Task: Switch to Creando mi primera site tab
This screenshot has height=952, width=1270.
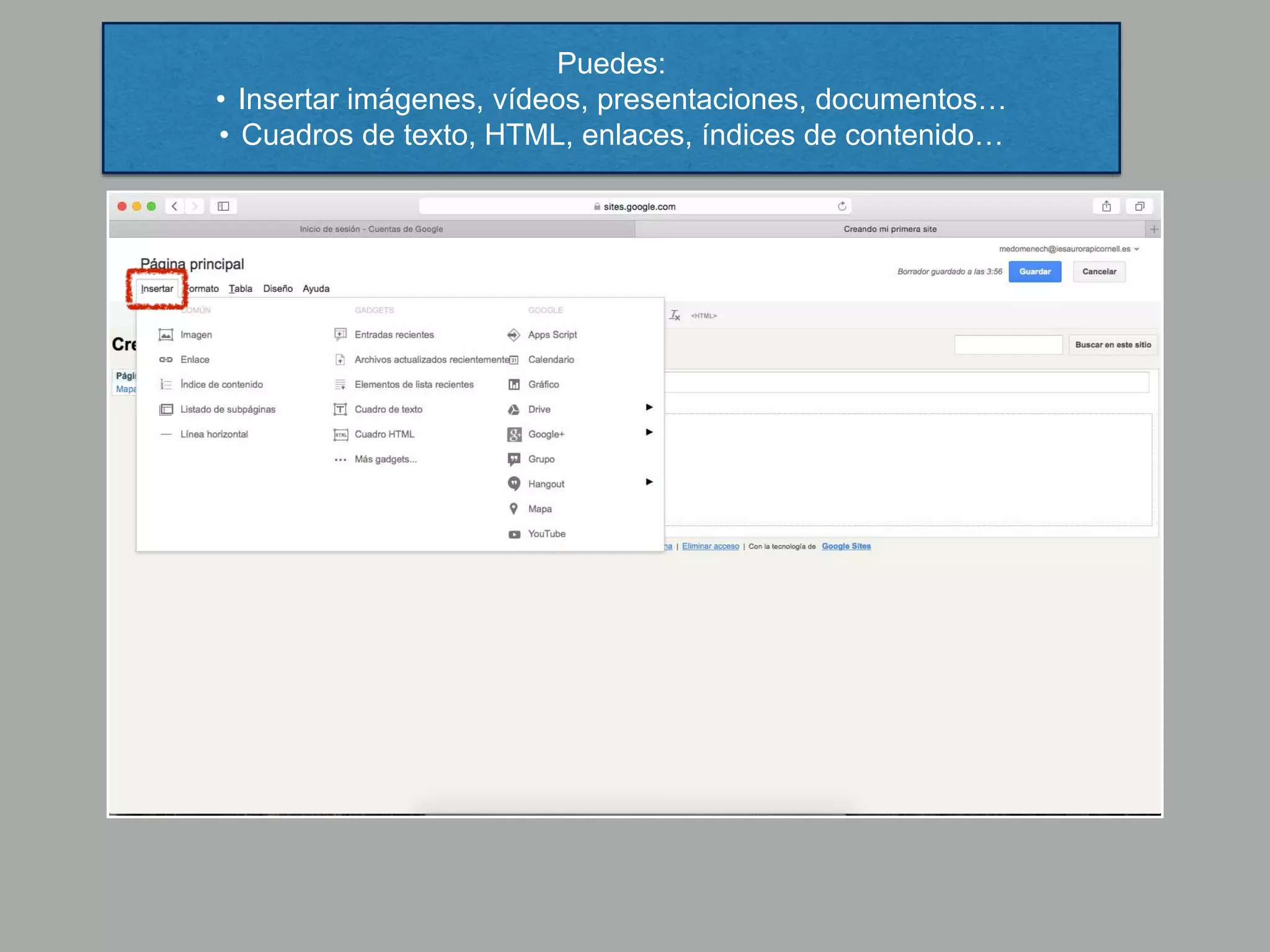Action: tap(890, 229)
